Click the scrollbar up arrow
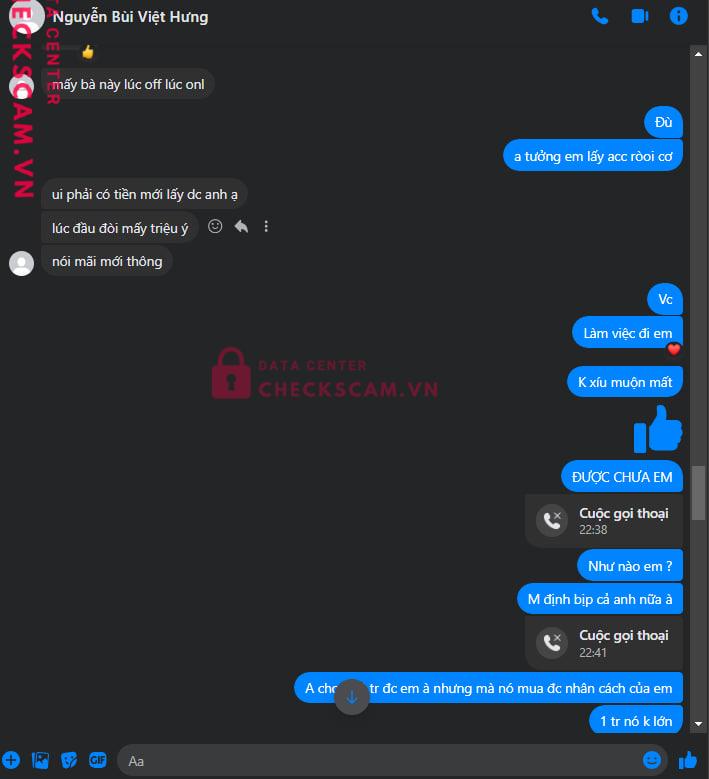Screen dimensions: 709x779 (698, 54)
